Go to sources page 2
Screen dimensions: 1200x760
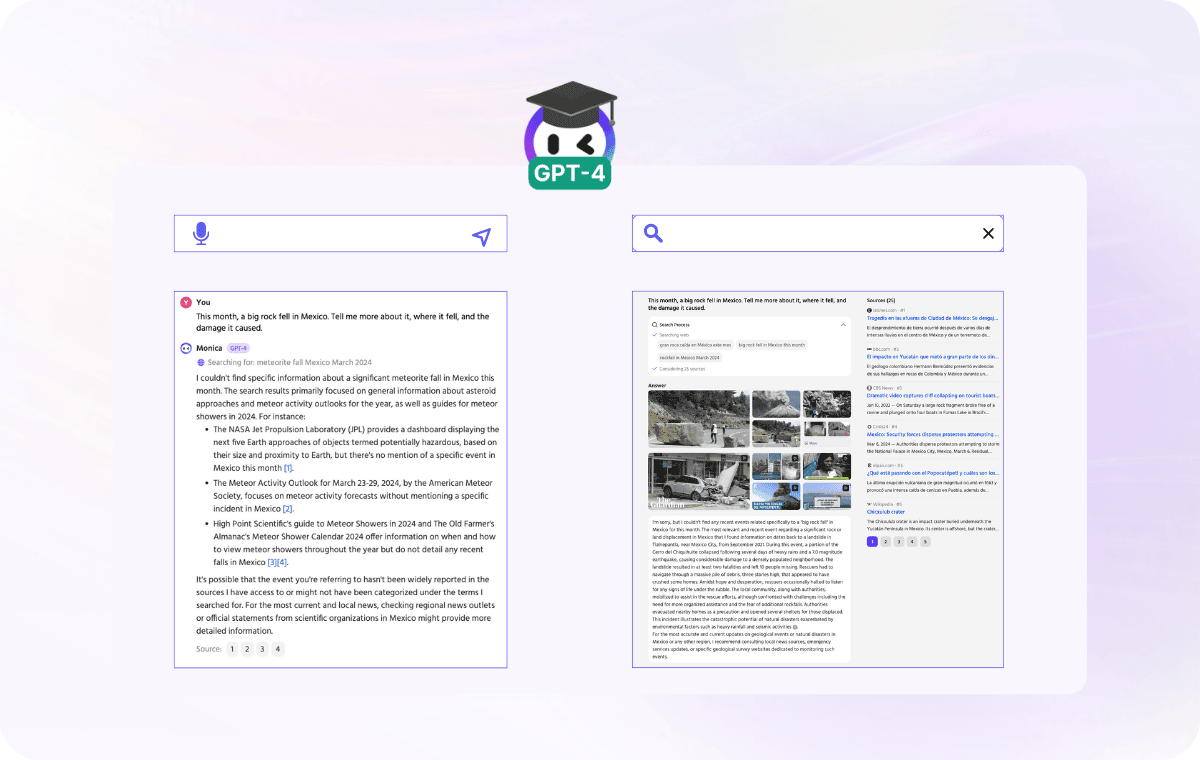(885, 541)
